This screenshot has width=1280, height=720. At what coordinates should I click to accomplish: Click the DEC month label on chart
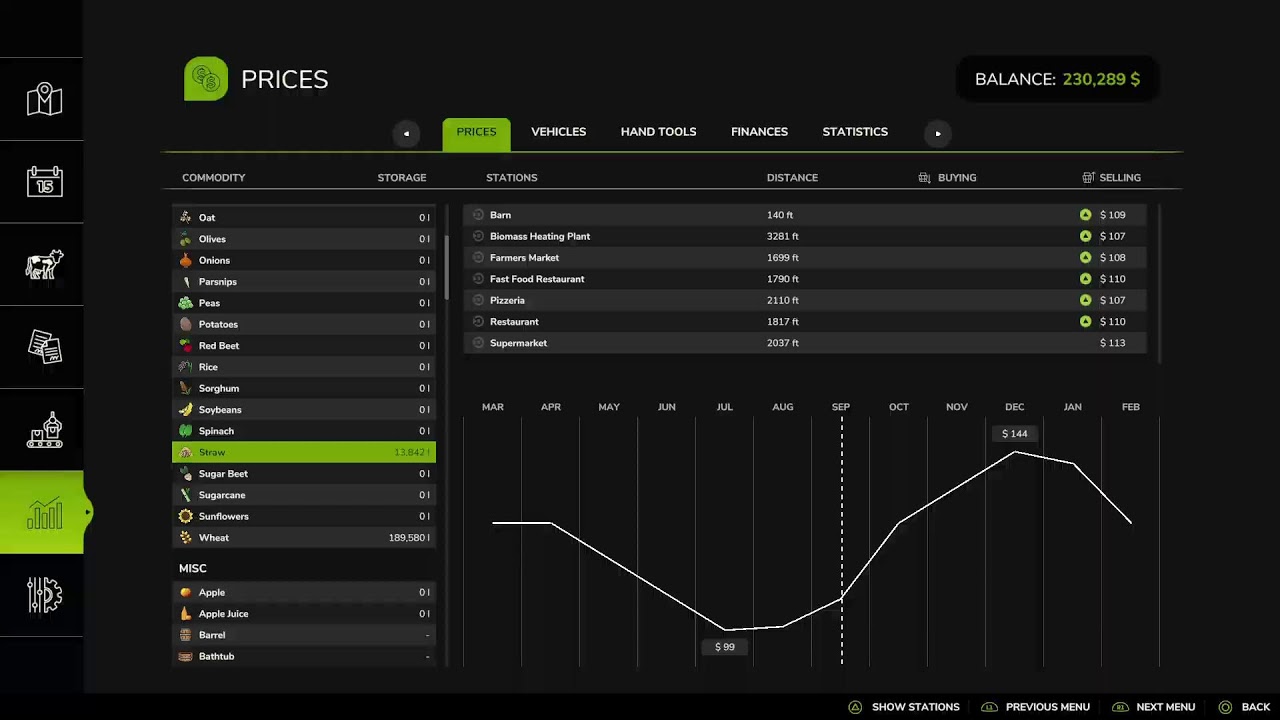(x=1014, y=407)
